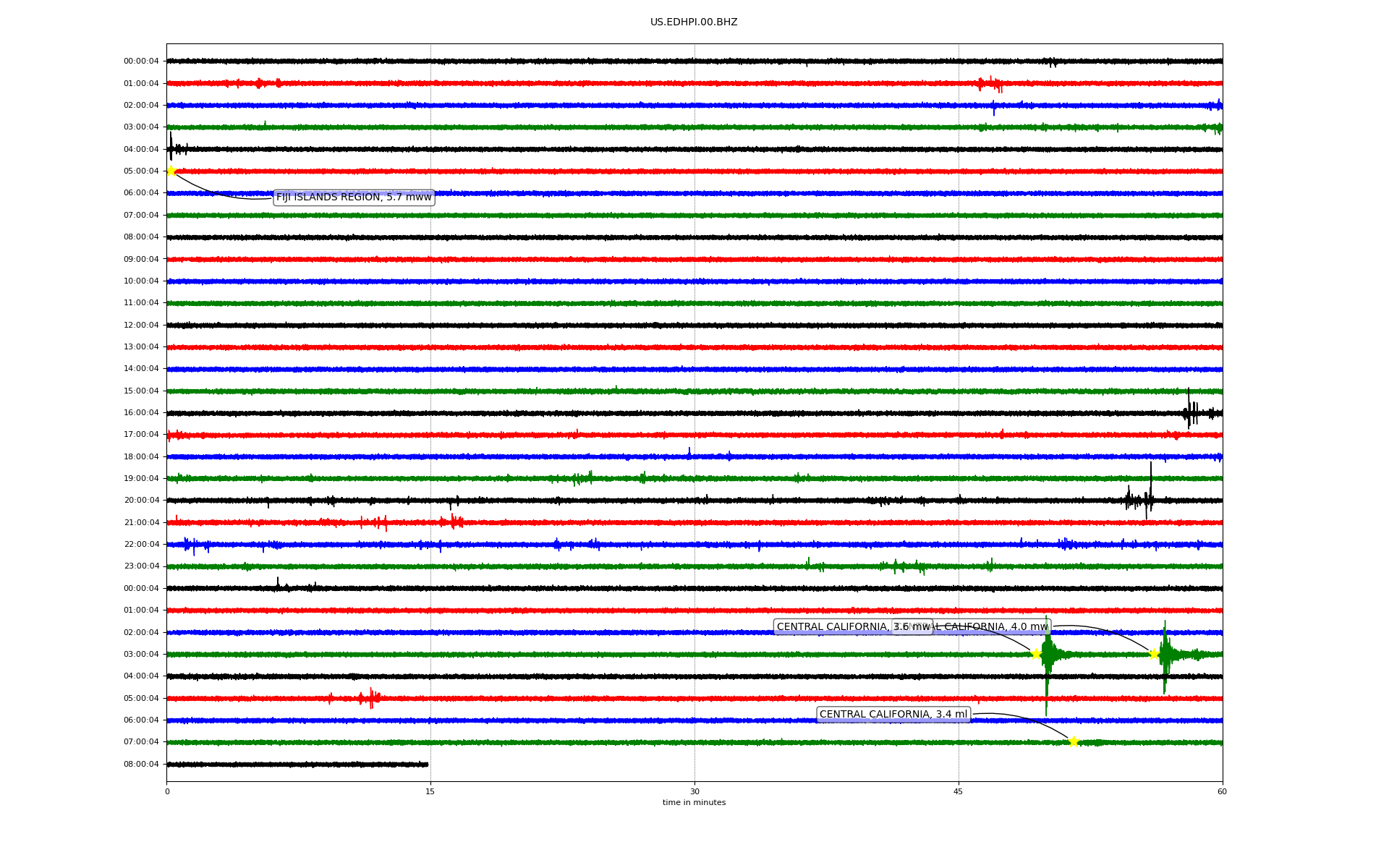Image resolution: width=1389 pixels, height=868 pixels.
Task: Click the CENTRAL CALIFORNIA 3.4 ml annotation box
Action: click(893, 715)
